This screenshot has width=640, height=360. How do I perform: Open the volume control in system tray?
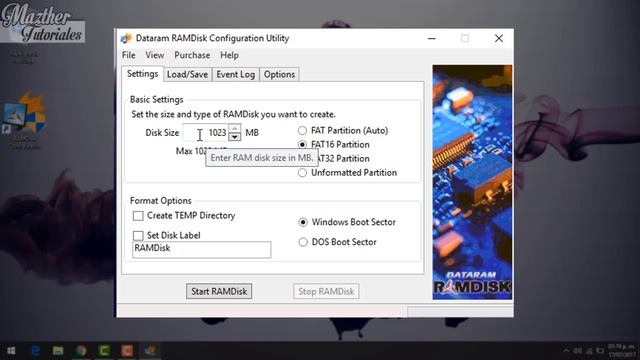coord(577,351)
